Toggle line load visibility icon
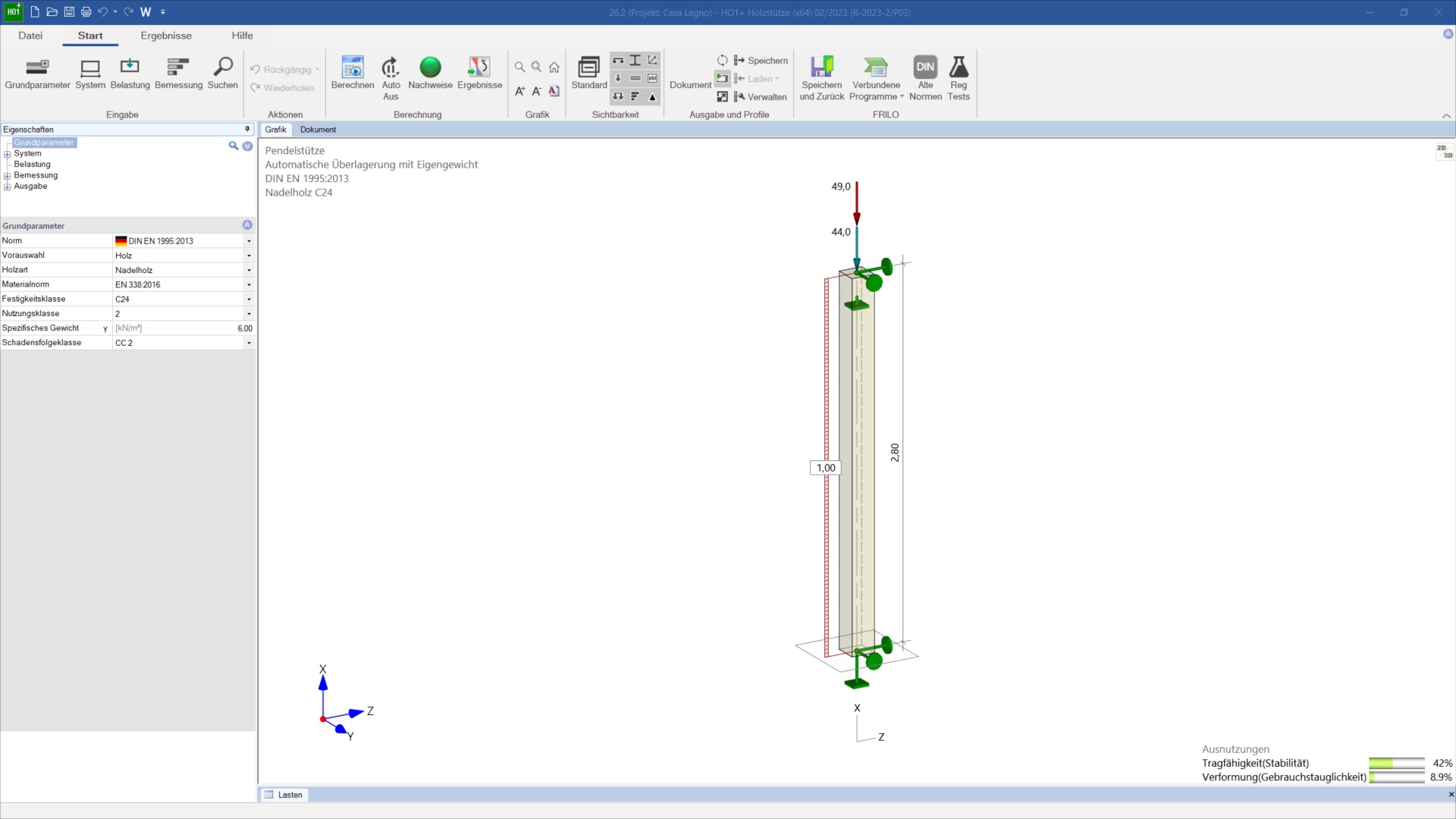Viewport: 1456px width, 819px height. pyautogui.click(x=635, y=78)
